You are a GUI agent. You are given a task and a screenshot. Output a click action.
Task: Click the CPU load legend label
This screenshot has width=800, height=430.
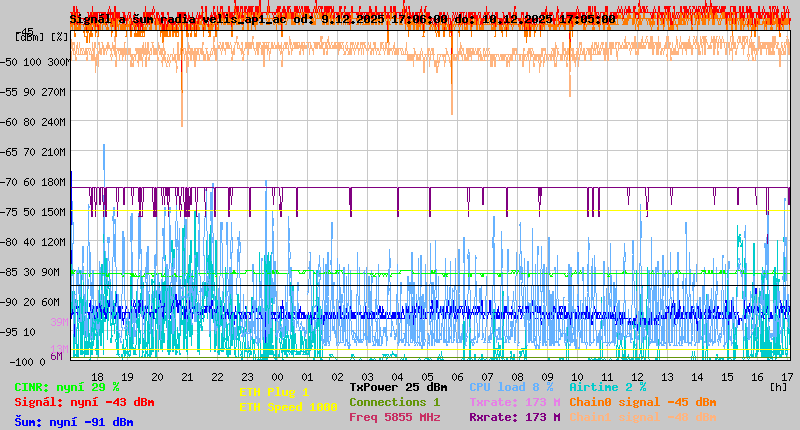510,387
